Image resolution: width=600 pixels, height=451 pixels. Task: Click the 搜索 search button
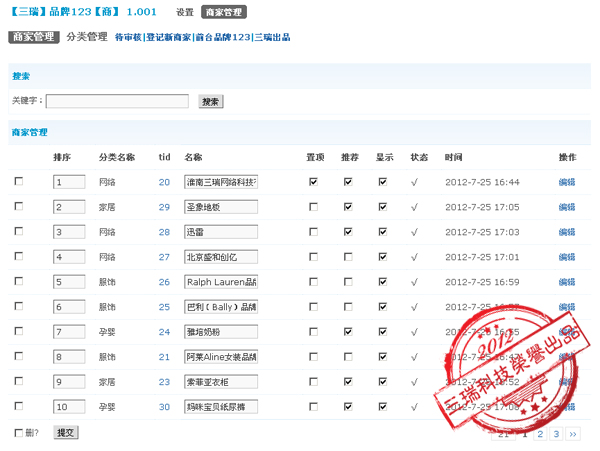(210, 101)
